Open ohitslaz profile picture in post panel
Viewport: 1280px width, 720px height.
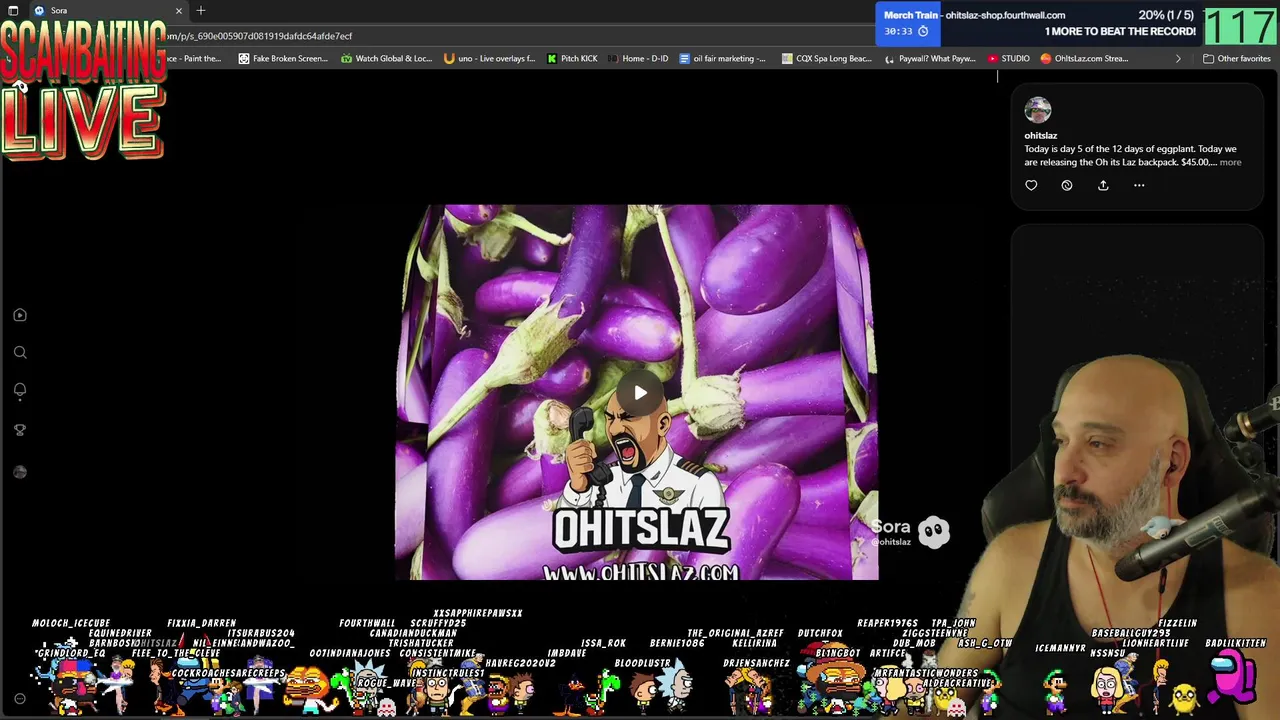[1038, 110]
